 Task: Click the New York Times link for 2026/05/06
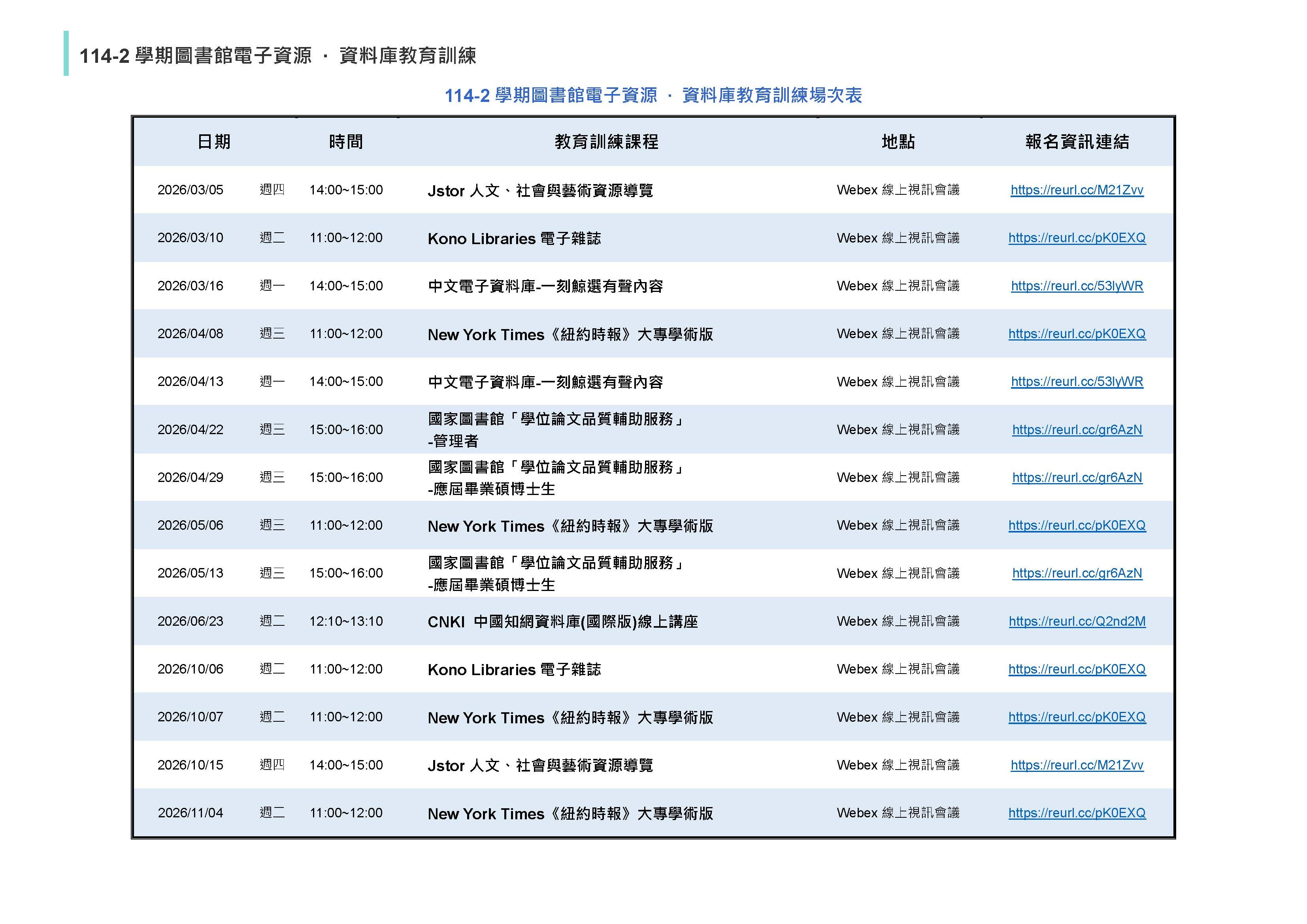click(1078, 526)
